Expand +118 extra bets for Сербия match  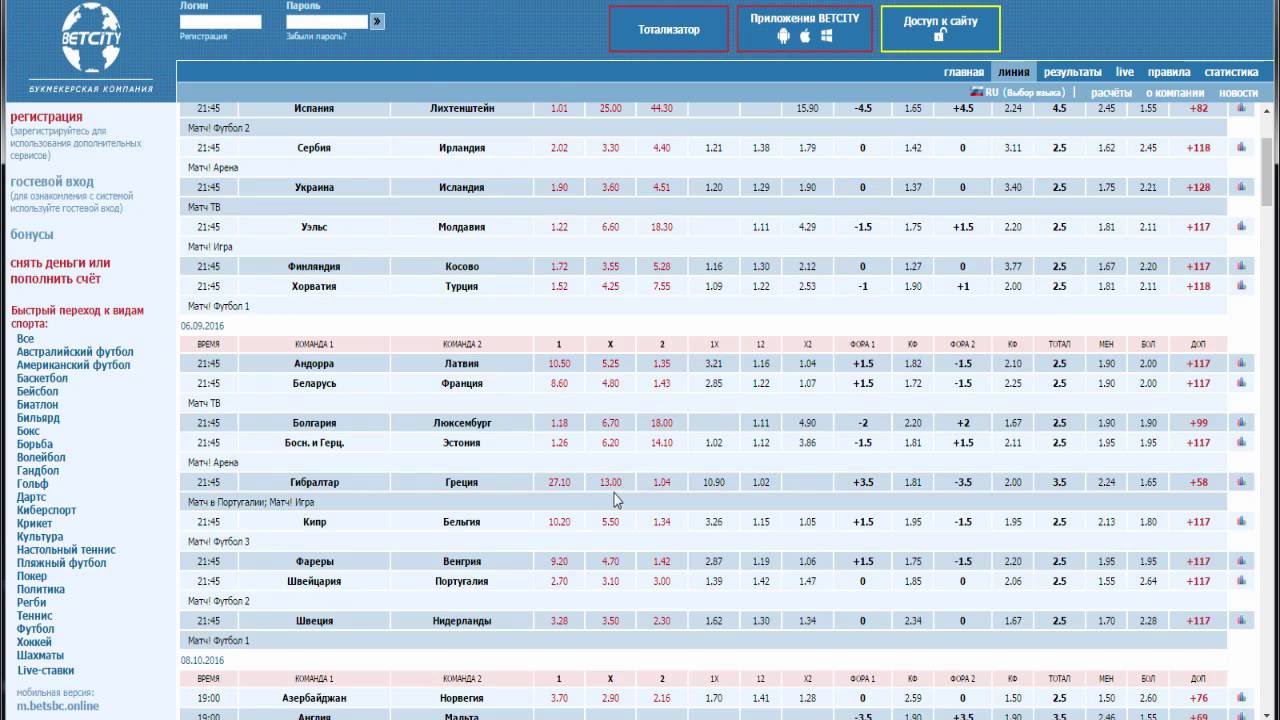click(x=1198, y=148)
